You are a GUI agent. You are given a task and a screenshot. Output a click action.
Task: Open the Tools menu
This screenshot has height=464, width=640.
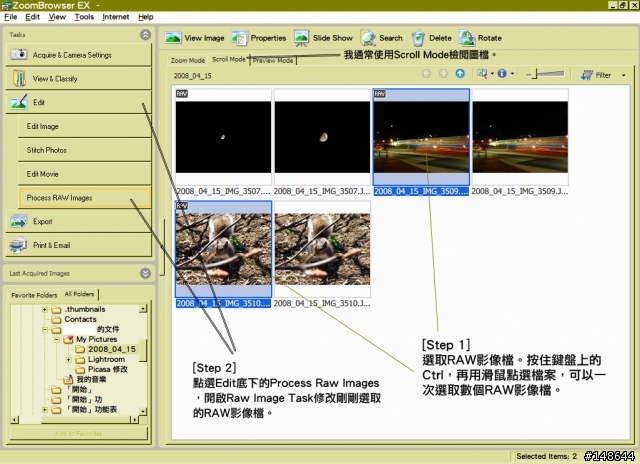point(84,17)
